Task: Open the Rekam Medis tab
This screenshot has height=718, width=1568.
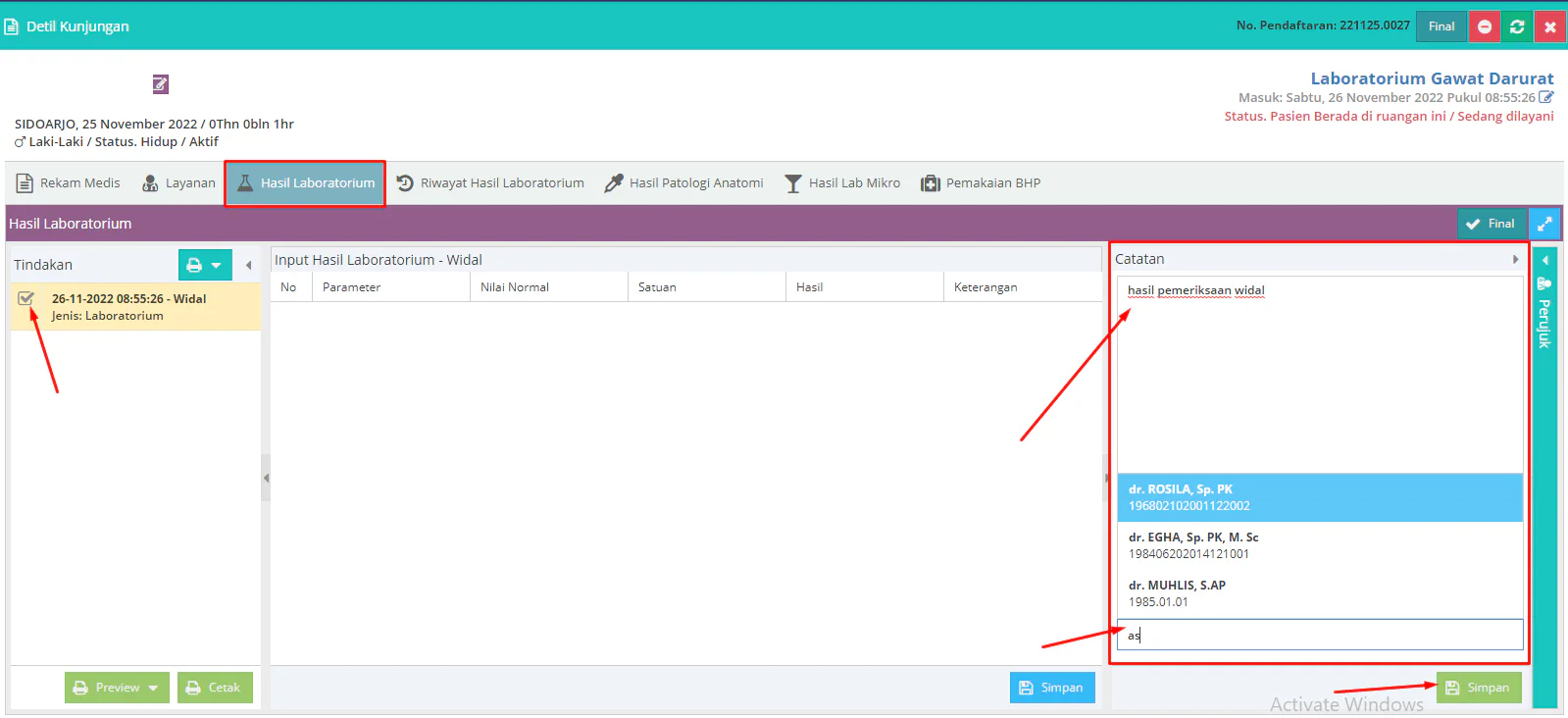Action: pyautogui.click(x=68, y=183)
